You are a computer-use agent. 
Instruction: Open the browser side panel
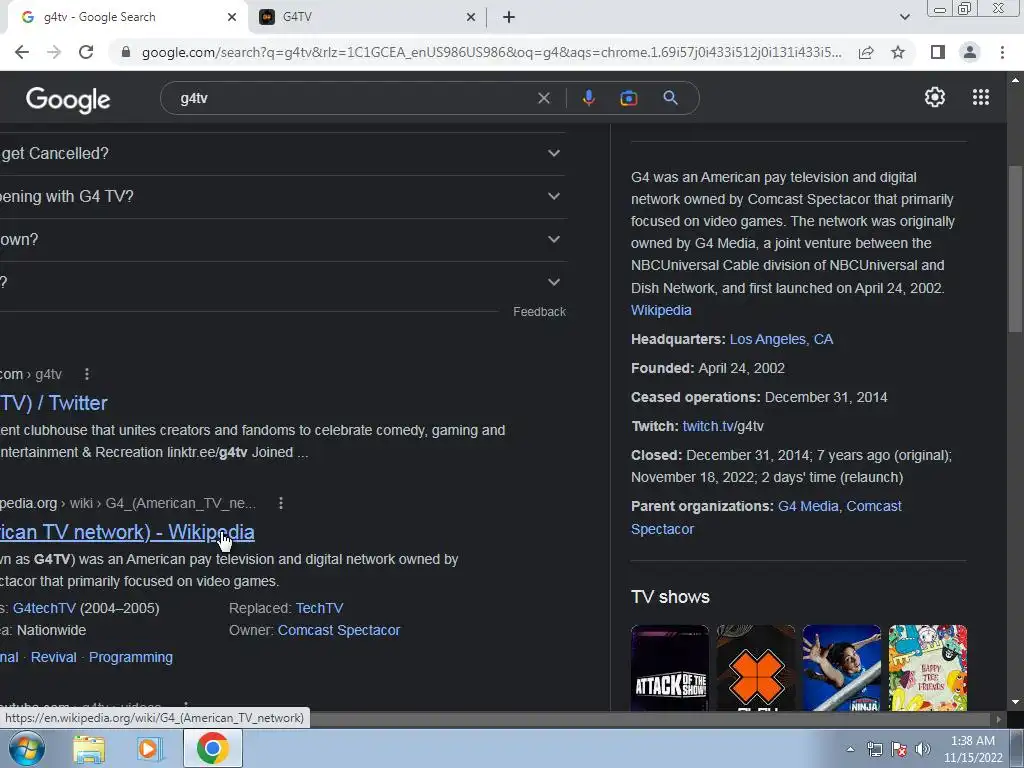pos(938,52)
